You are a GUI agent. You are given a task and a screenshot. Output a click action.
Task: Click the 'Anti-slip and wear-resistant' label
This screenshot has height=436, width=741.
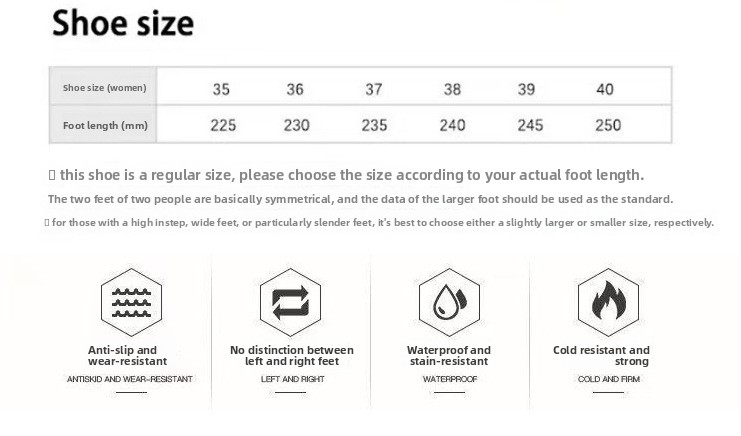(x=129, y=356)
